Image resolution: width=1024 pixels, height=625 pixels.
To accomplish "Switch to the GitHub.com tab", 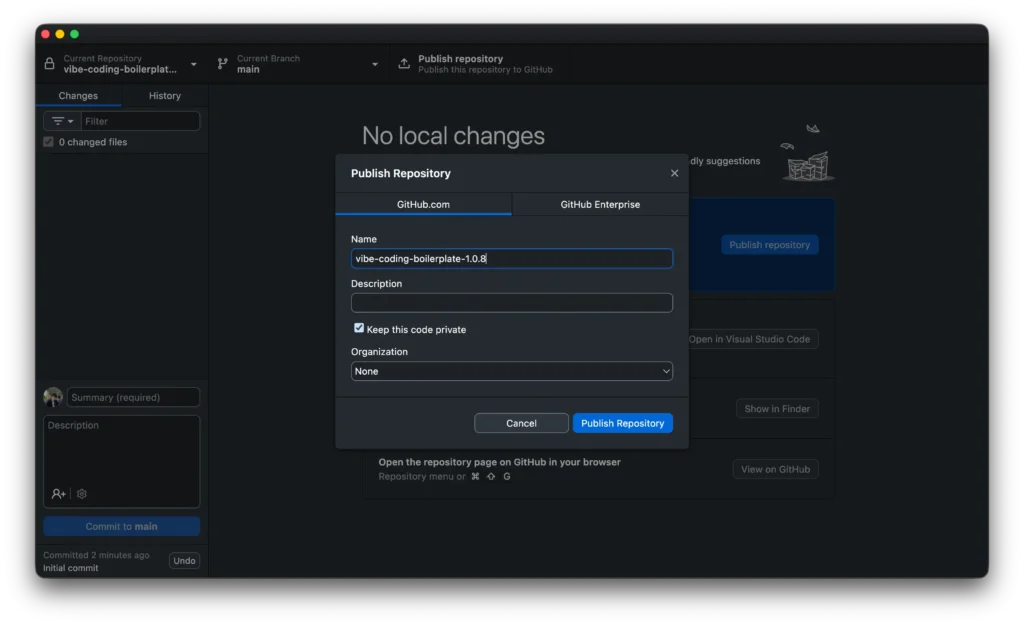I will coord(423,204).
